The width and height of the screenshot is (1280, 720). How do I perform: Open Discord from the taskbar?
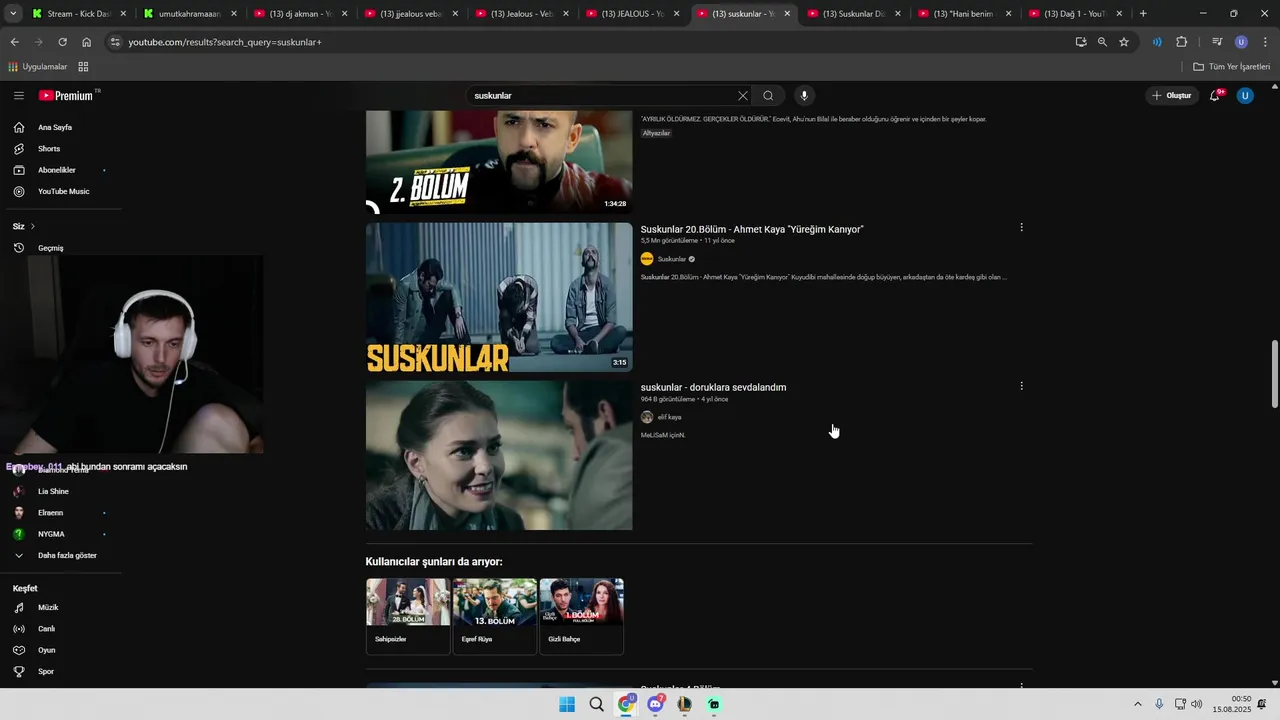[655, 704]
